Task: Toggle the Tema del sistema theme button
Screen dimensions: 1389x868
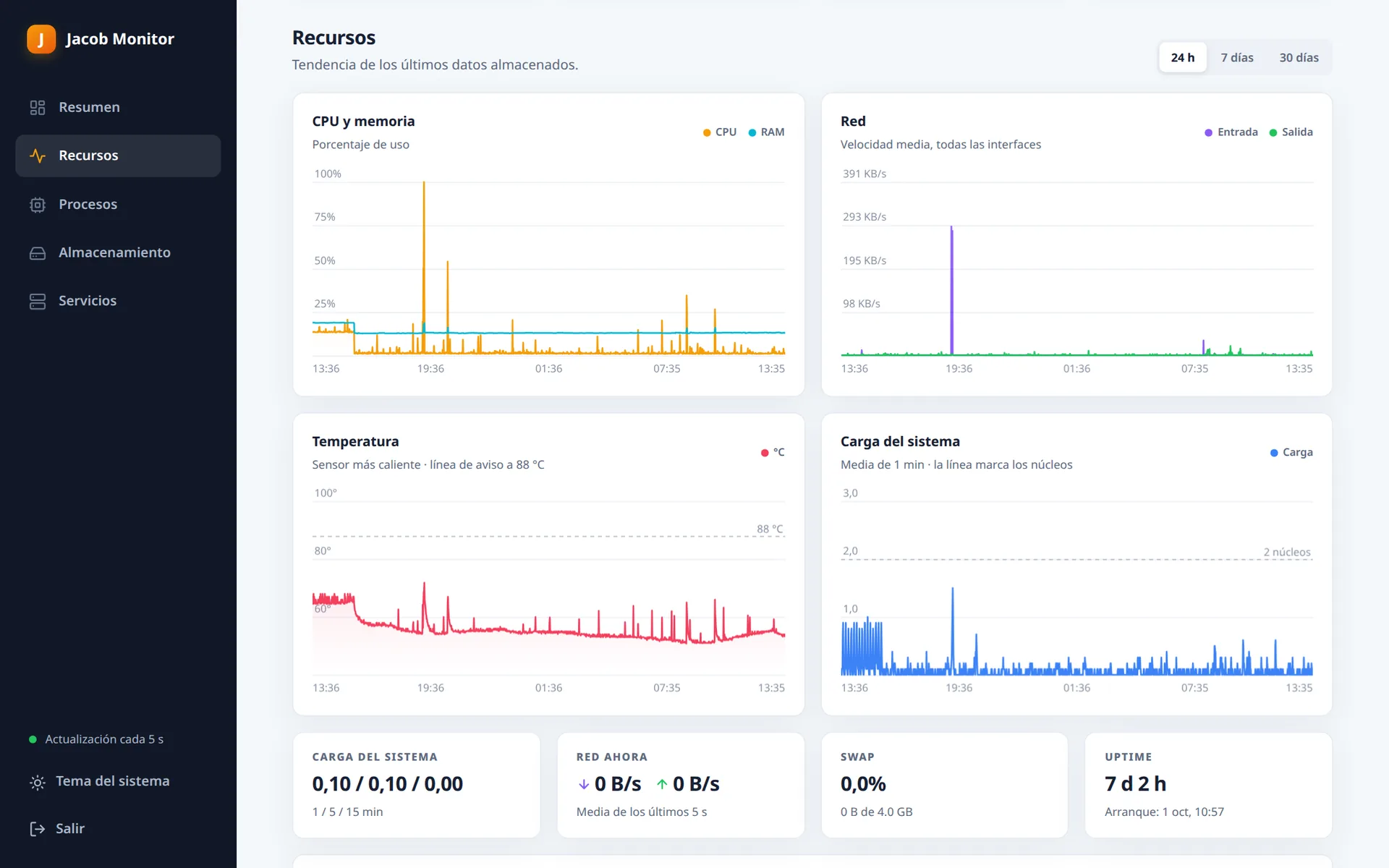Action: click(x=118, y=781)
